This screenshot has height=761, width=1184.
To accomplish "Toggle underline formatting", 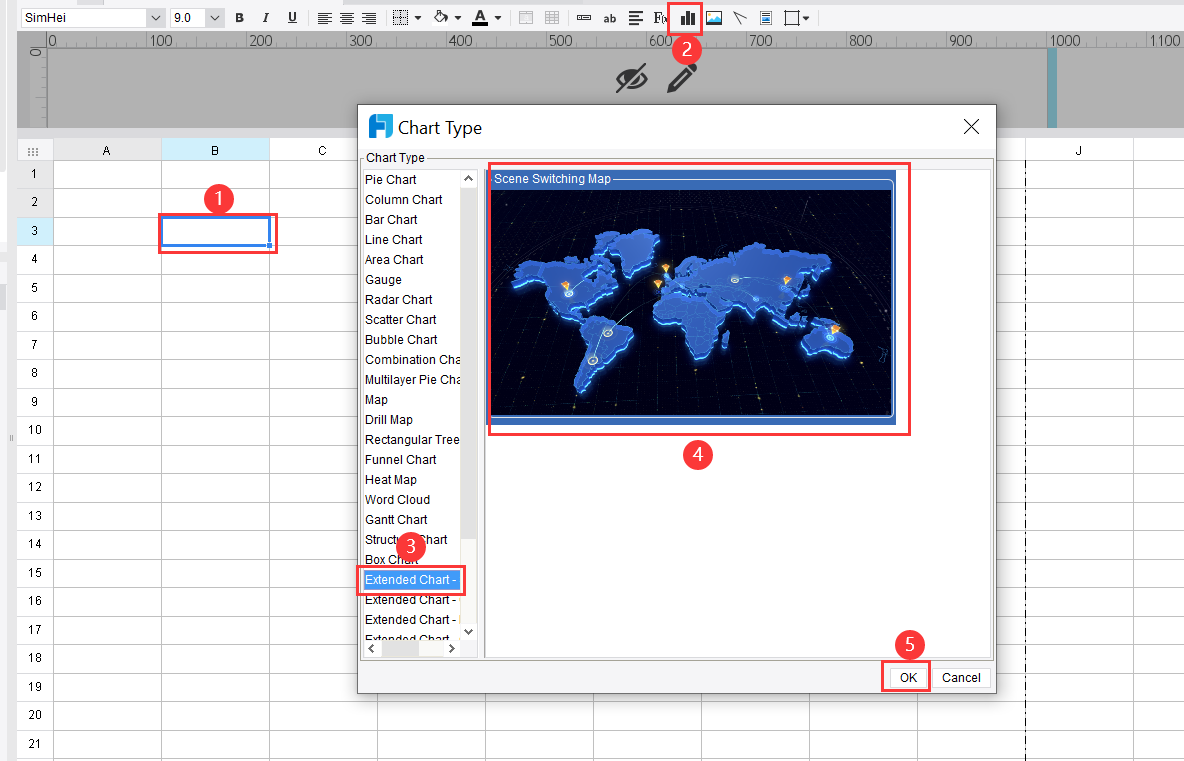I will 290,17.
